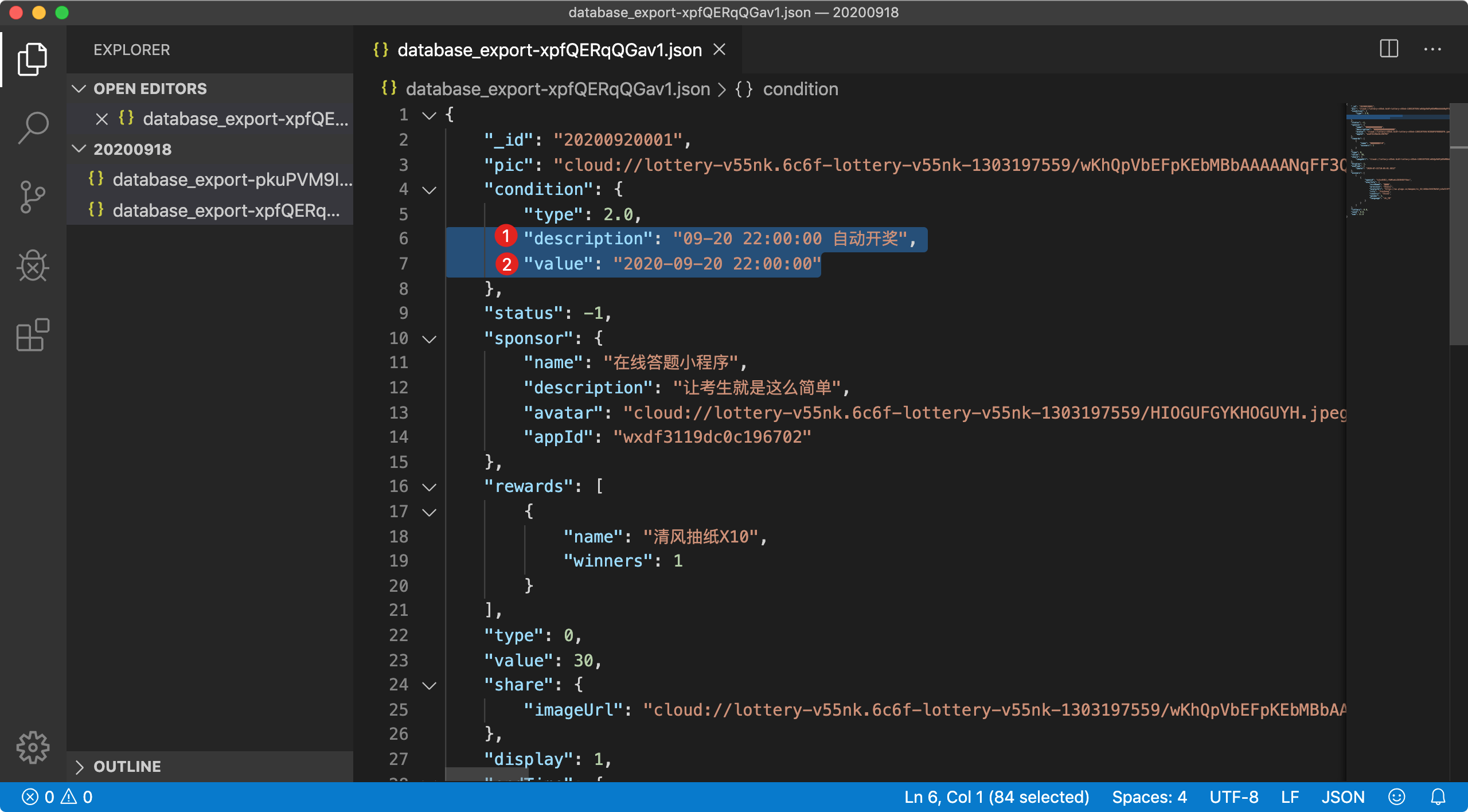Open the More Actions ellipsis menu

coord(1432,49)
